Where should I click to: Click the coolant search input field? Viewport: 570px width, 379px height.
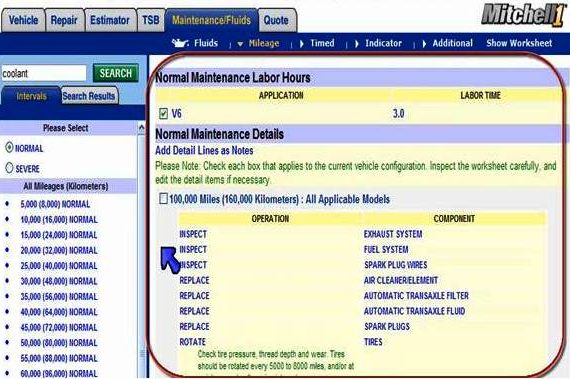tap(44, 73)
